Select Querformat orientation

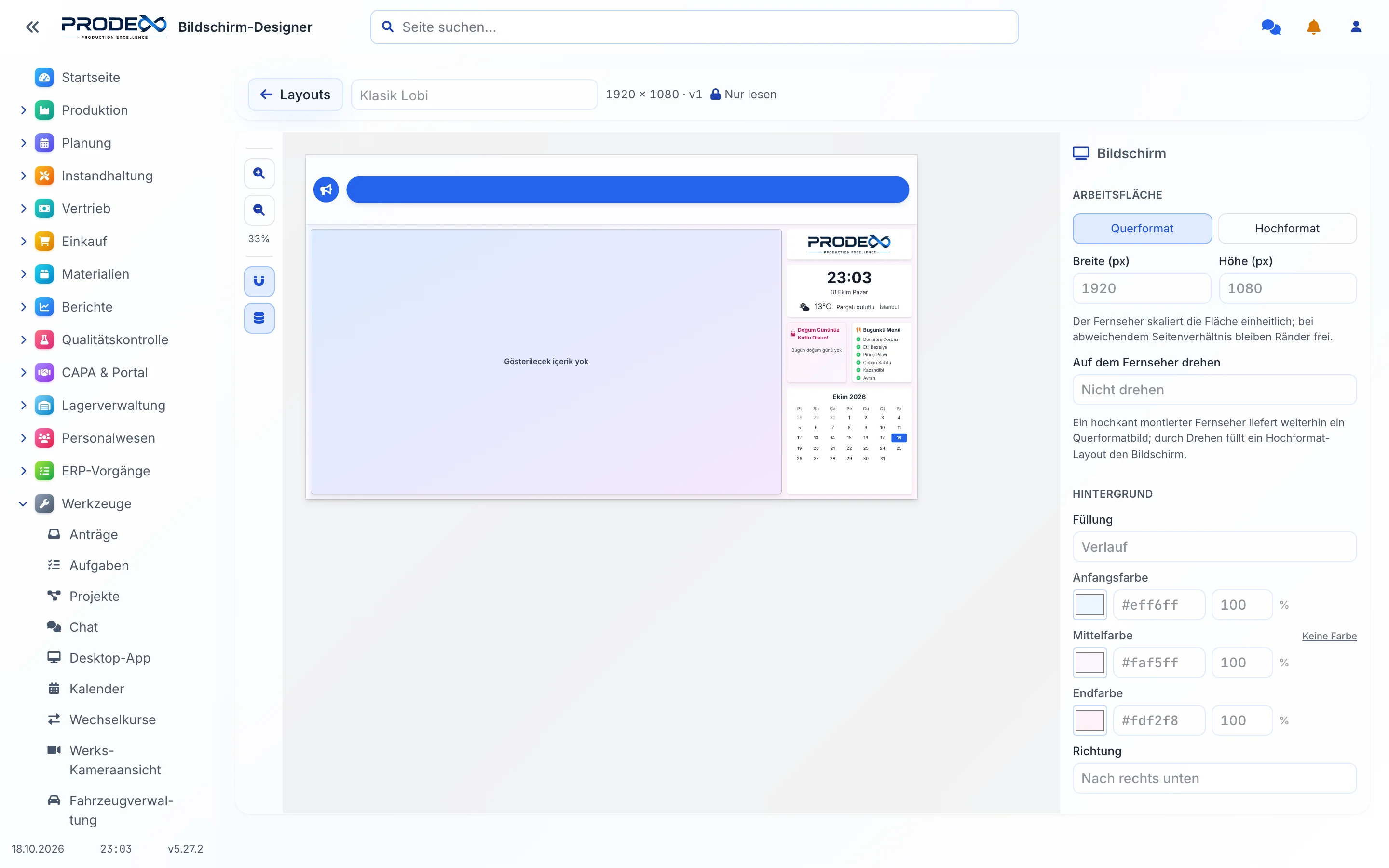[1142, 229]
